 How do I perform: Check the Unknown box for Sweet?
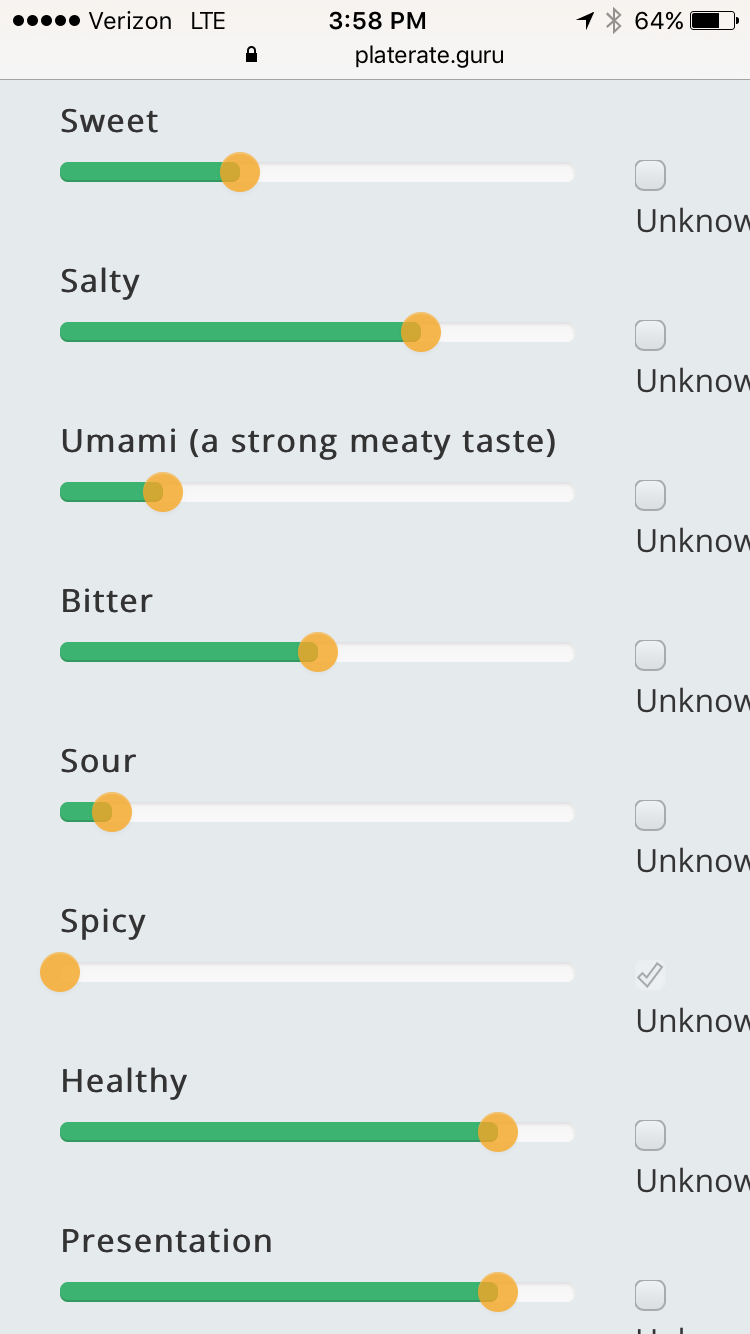coord(650,175)
